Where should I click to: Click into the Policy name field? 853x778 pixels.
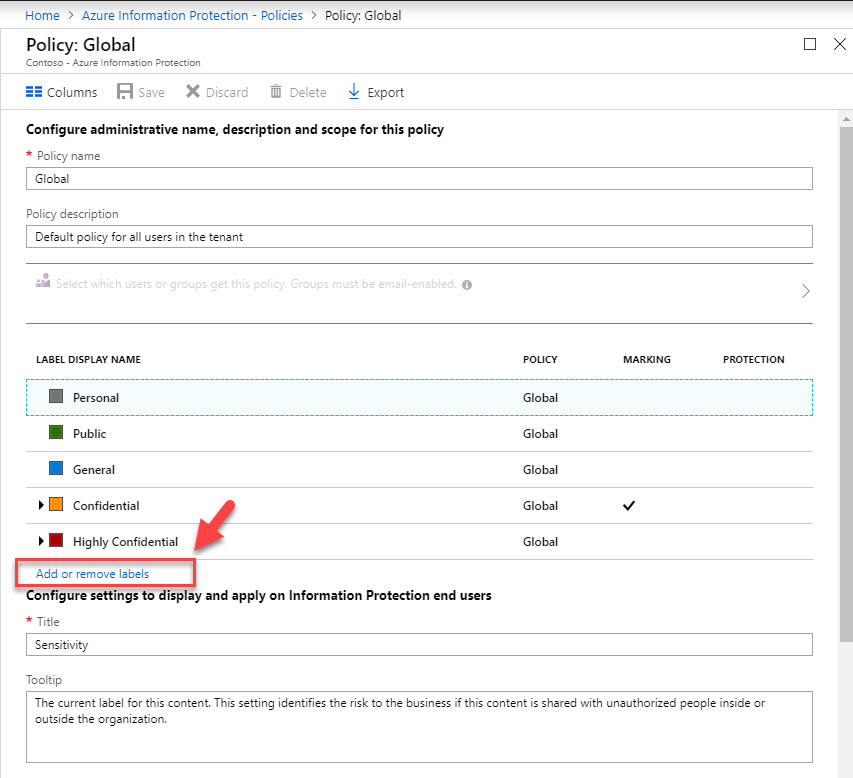[x=419, y=178]
